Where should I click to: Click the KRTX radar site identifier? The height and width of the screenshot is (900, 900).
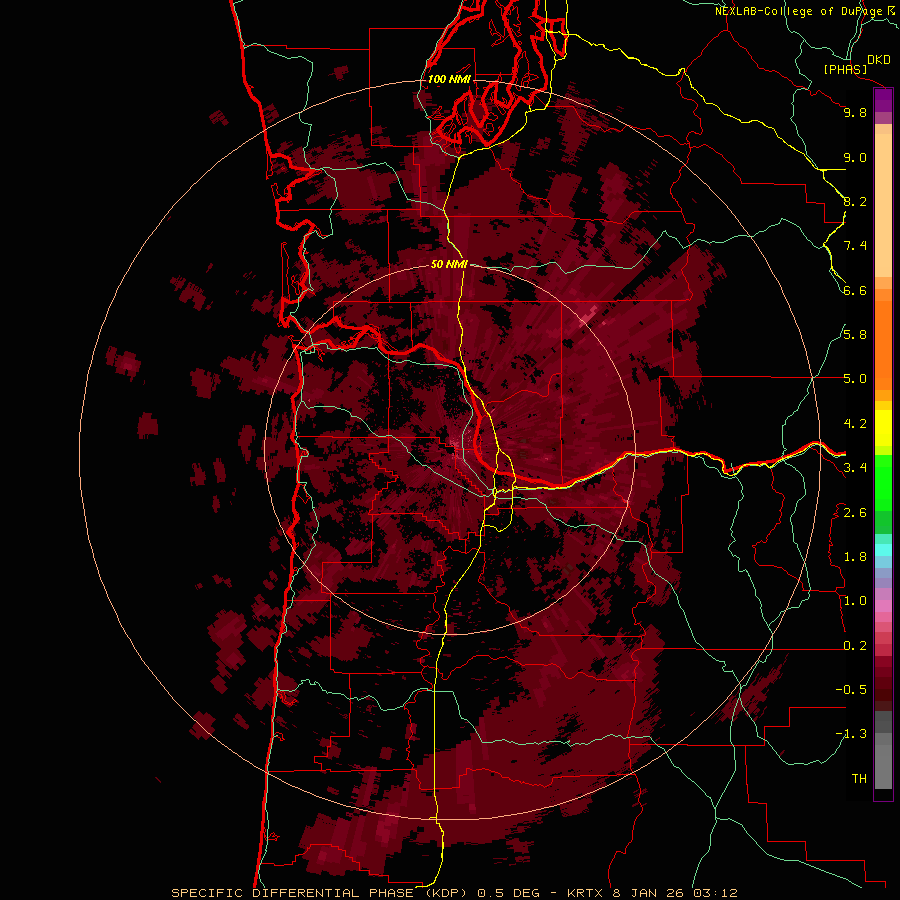(x=585, y=893)
